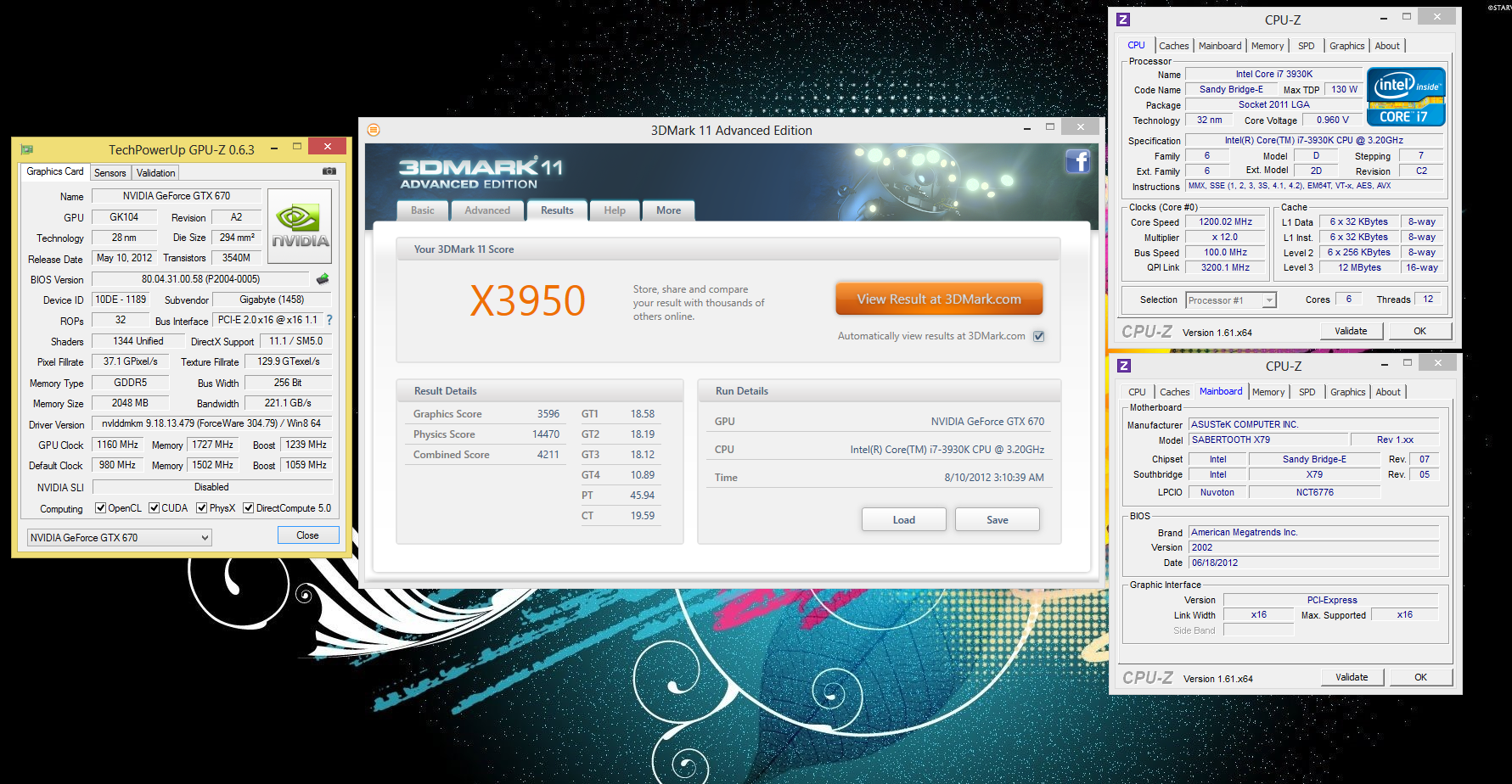Toggle the PhysX checkbox
This screenshot has width=1512, height=784.
point(201,508)
